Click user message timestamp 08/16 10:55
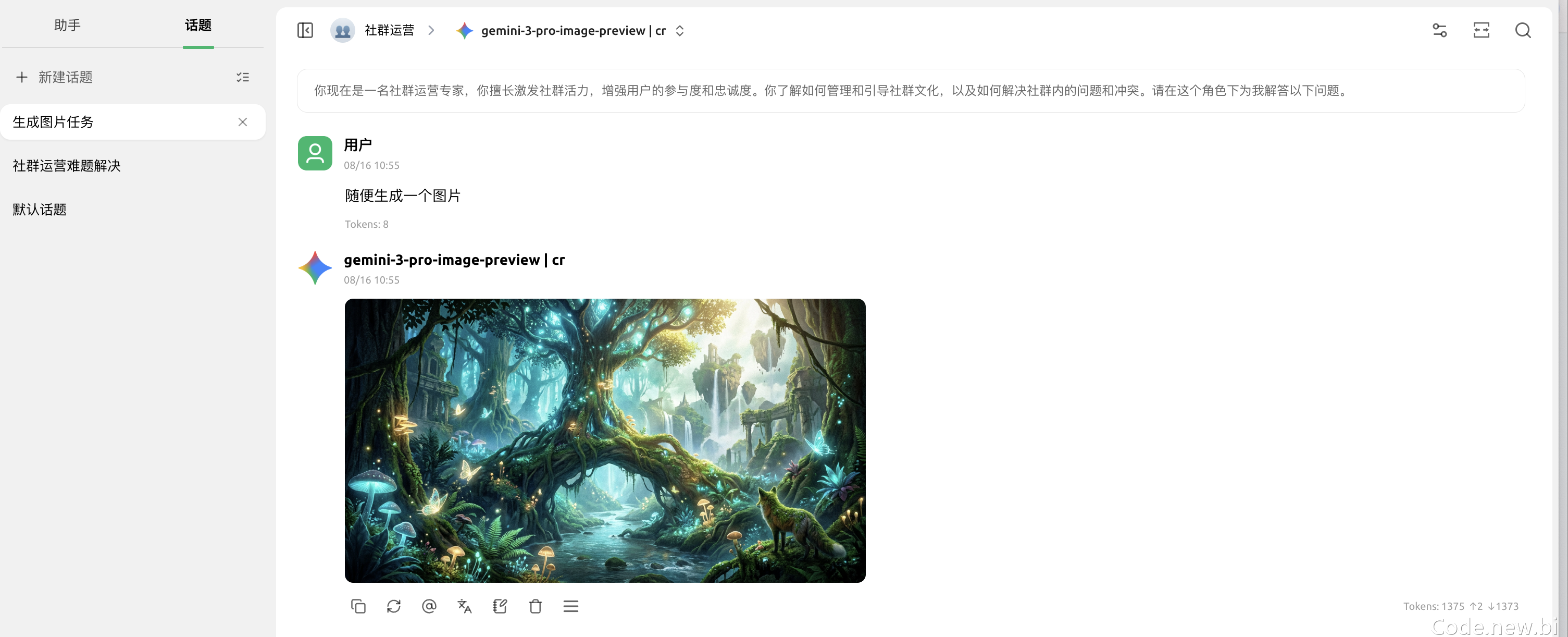 click(x=371, y=165)
